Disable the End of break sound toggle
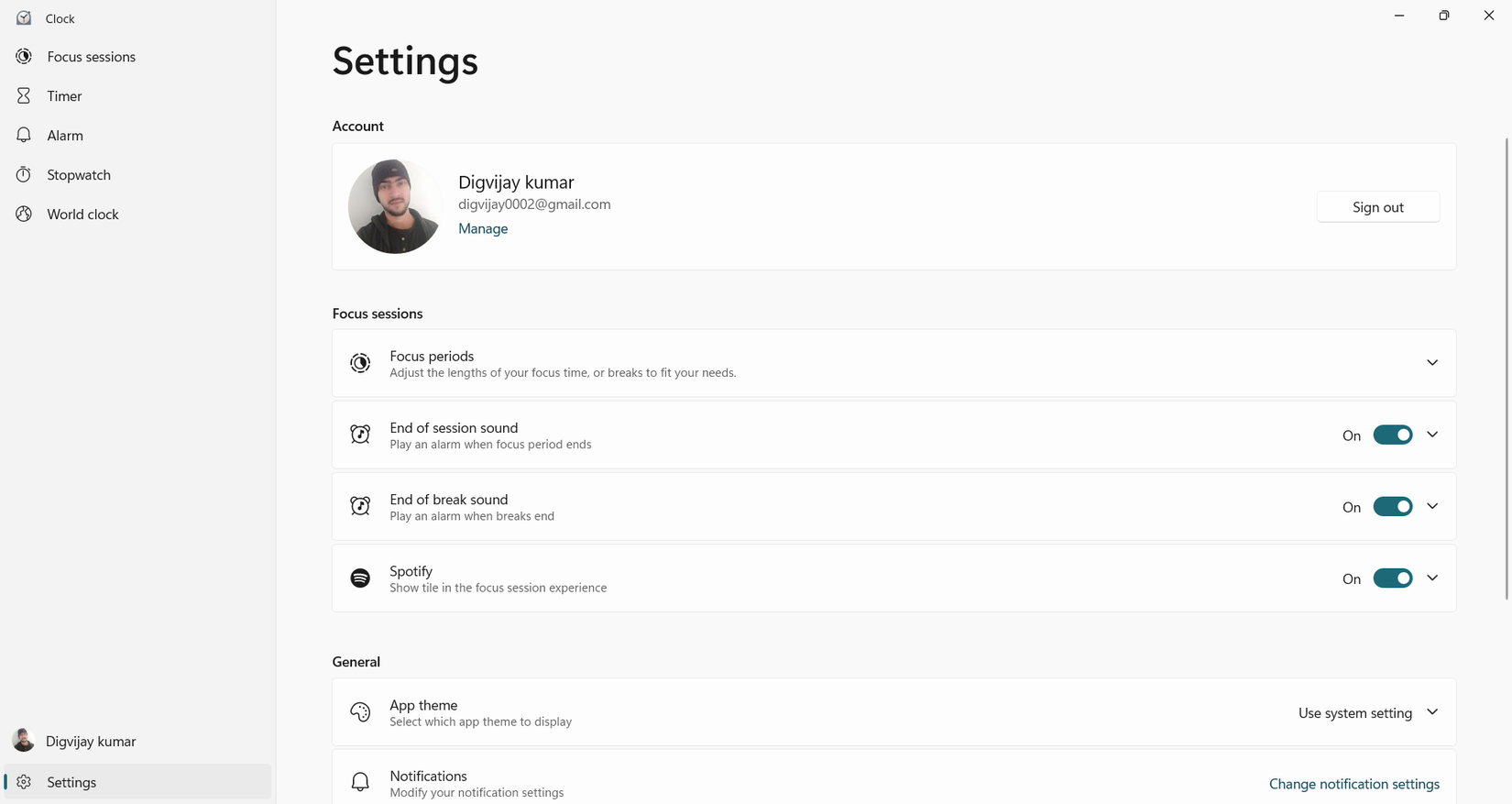Viewport: 1512px width, 804px height. pos(1392,507)
